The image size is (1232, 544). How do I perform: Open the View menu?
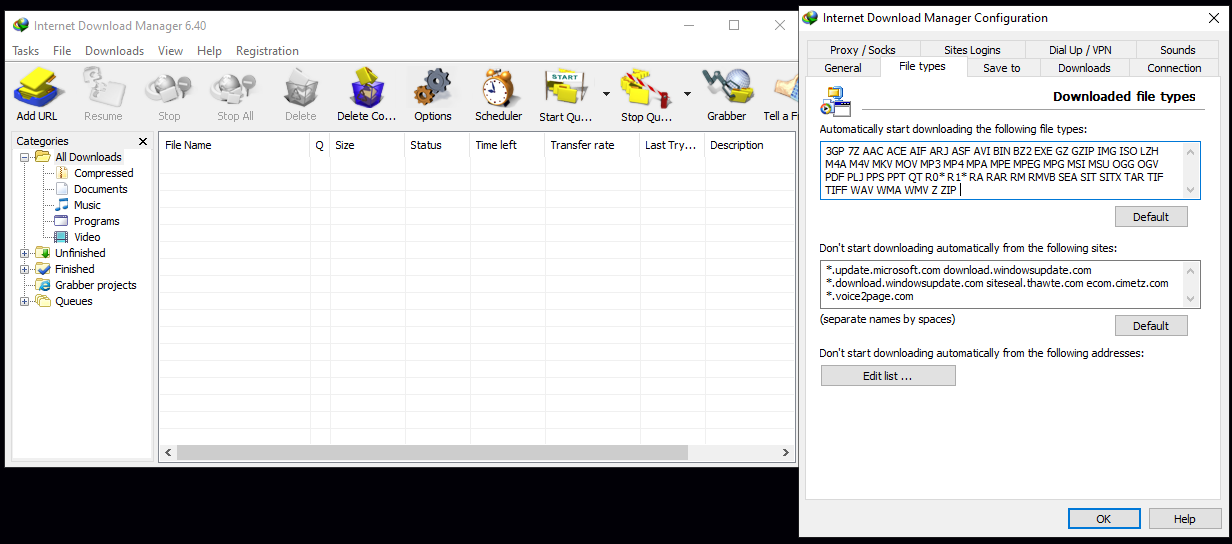point(170,51)
